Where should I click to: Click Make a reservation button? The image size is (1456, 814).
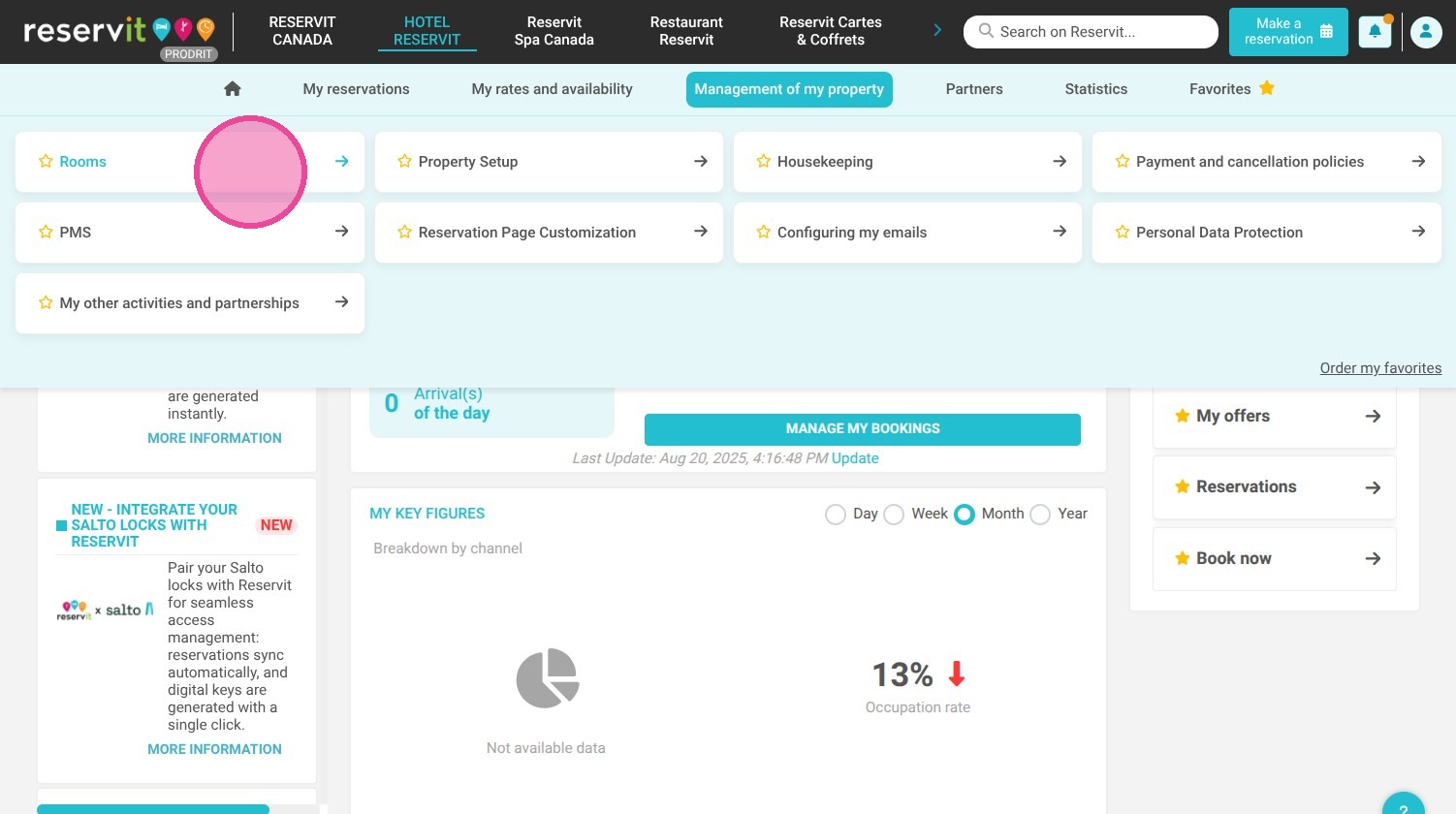tap(1288, 32)
